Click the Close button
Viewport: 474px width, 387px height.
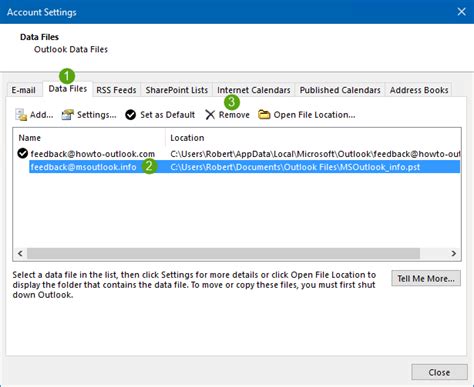[439, 372]
